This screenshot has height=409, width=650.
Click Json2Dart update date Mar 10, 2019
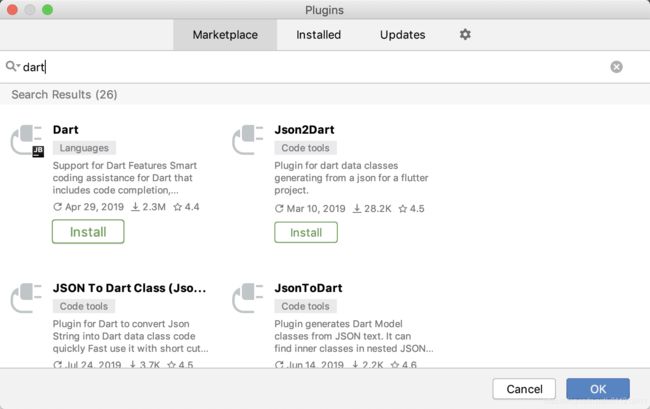point(310,208)
